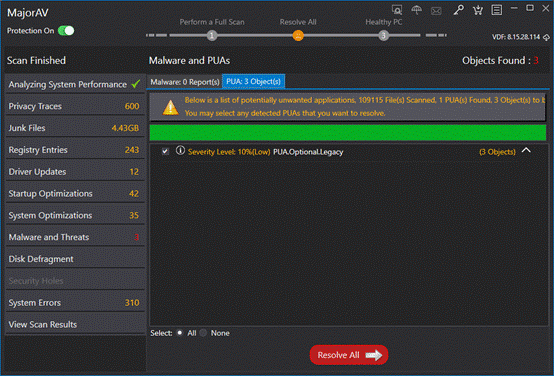Image resolution: width=554 pixels, height=376 pixels.
Task: Click the green checkmark beside Analyzing System Performance
Action: (136, 84)
